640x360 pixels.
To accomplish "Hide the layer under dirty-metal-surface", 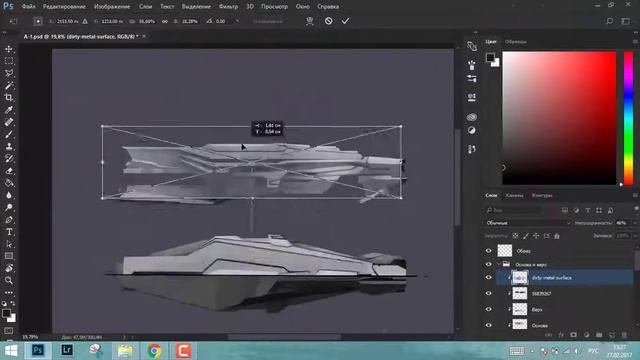I will pos(489,293).
